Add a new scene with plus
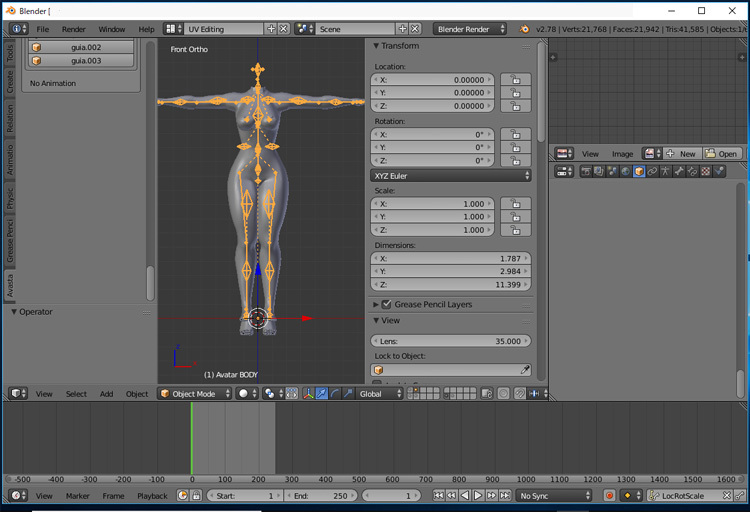The height and width of the screenshot is (512, 750). coord(403,29)
